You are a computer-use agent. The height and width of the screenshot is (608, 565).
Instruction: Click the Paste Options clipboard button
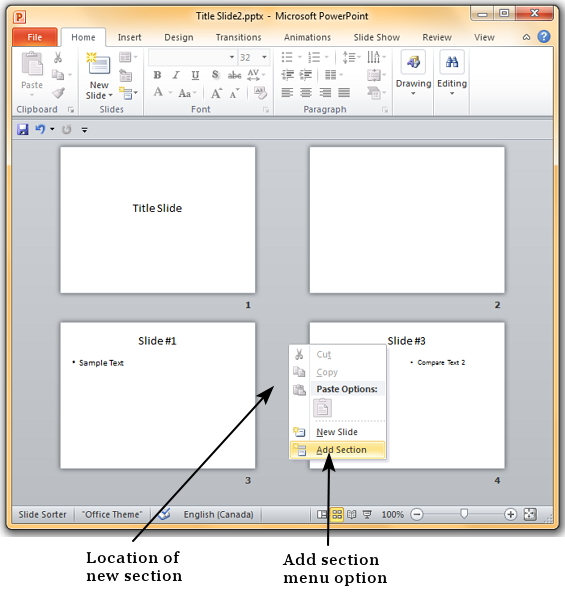tap(323, 408)
